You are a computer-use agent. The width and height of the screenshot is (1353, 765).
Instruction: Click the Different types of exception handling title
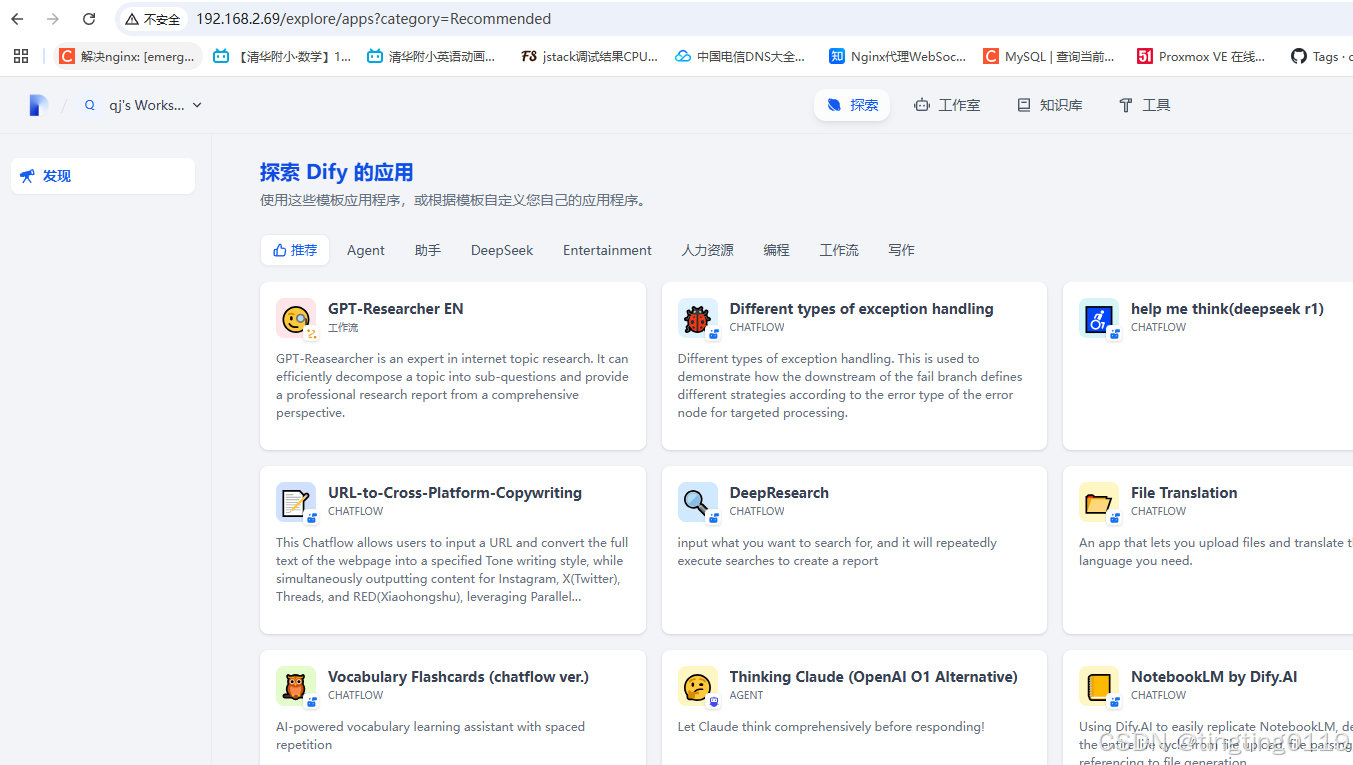(861, 309)
